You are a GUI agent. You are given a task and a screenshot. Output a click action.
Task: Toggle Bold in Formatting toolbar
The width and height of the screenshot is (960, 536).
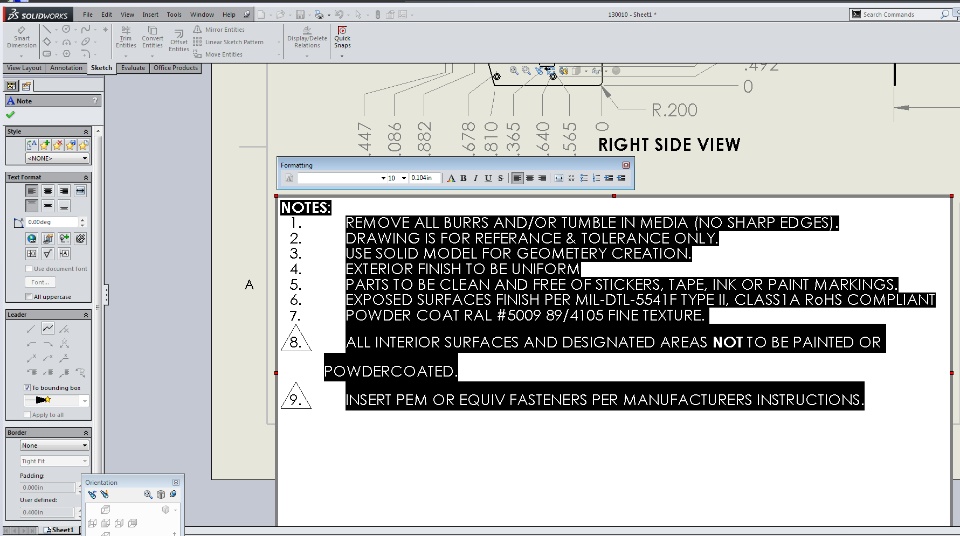pyautogui.click(x=463, y=178)
